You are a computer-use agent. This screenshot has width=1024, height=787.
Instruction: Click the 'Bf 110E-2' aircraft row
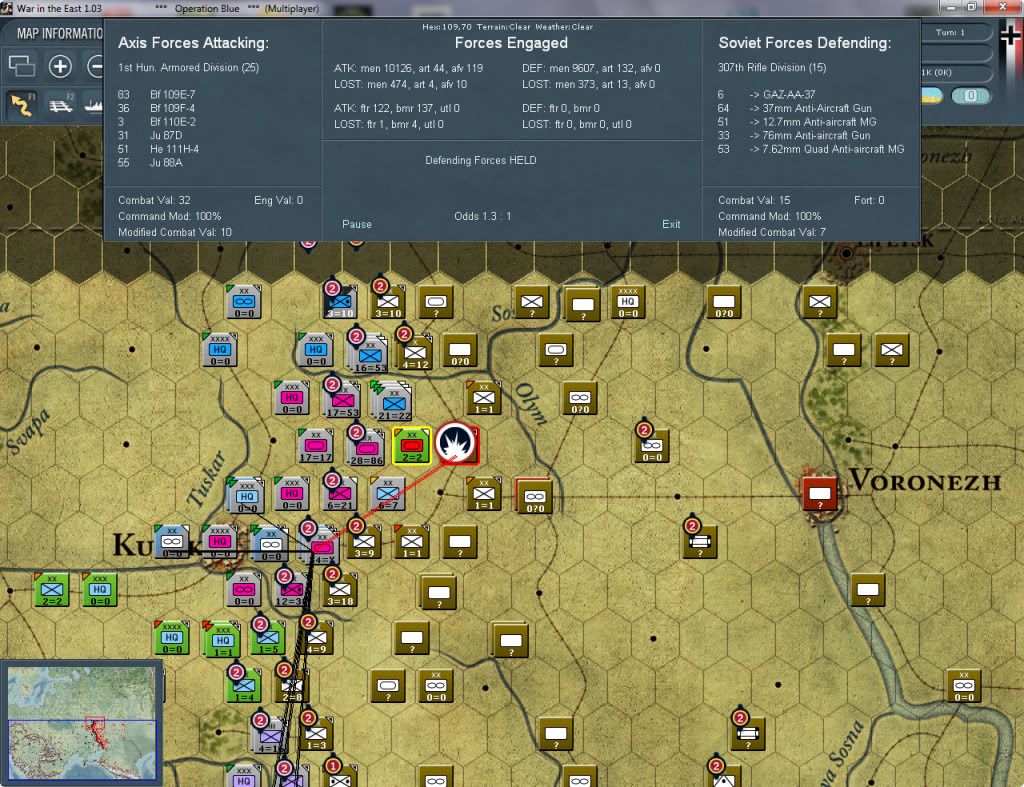[156, 121]
